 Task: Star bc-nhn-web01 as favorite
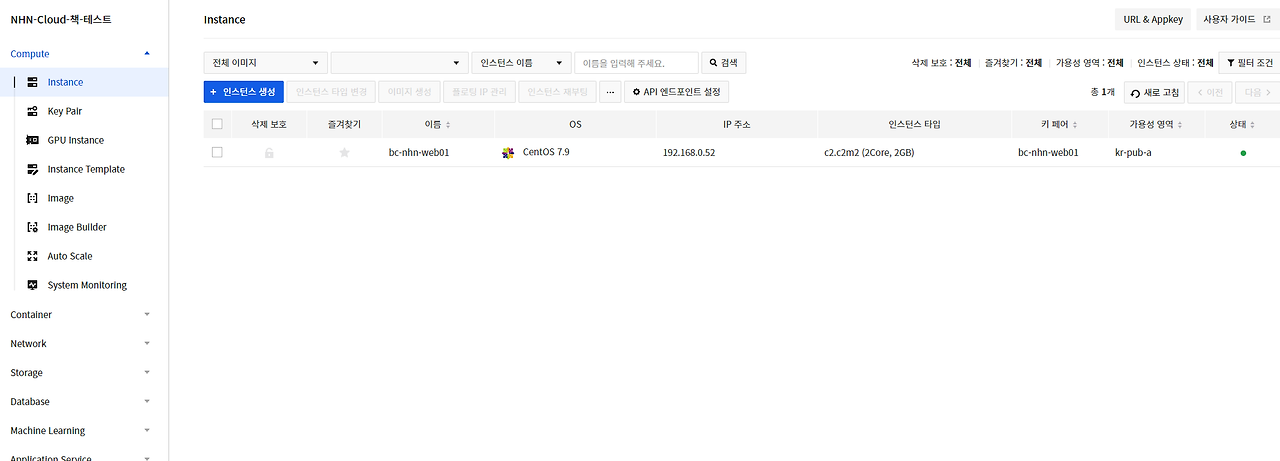click(344, 153)
